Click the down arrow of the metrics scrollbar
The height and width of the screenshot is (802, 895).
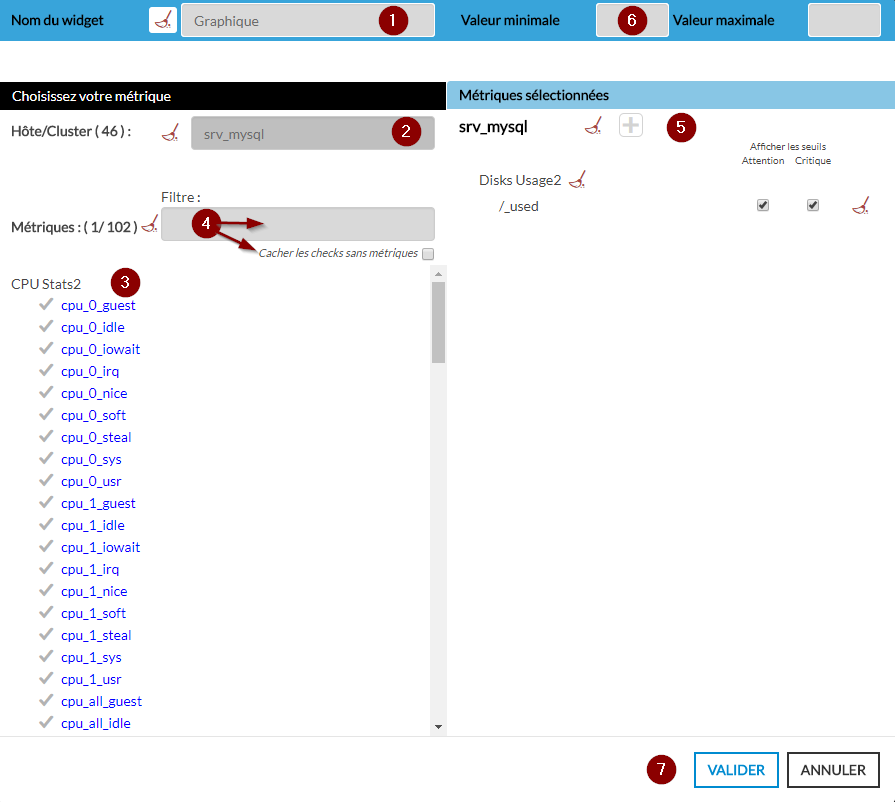438,726
